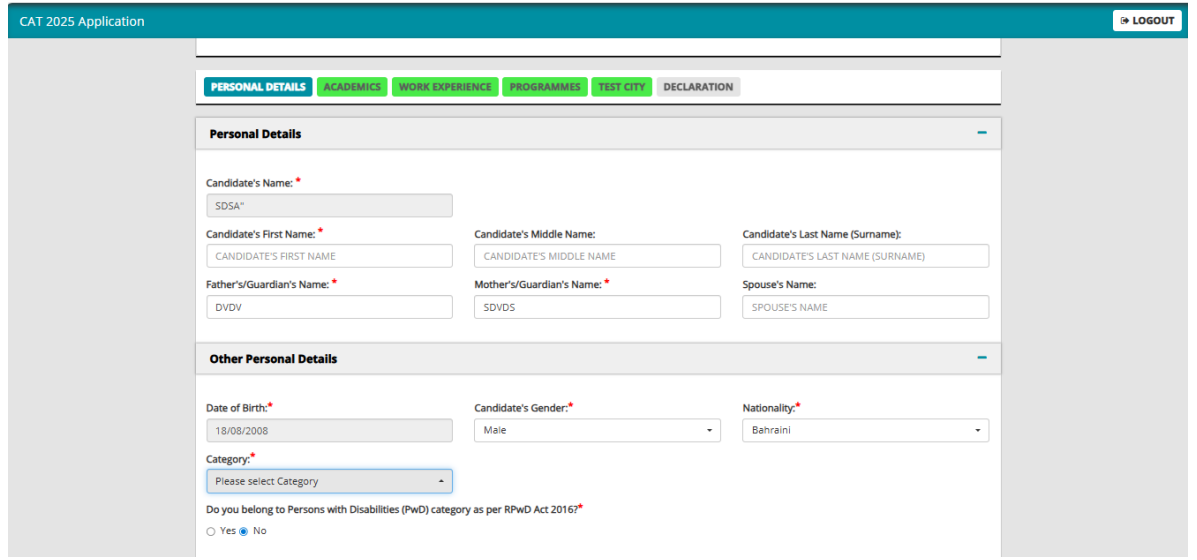Click the Candidate's Middle Name field
The width and height of the screenshot is (1197, 560).
597,256
